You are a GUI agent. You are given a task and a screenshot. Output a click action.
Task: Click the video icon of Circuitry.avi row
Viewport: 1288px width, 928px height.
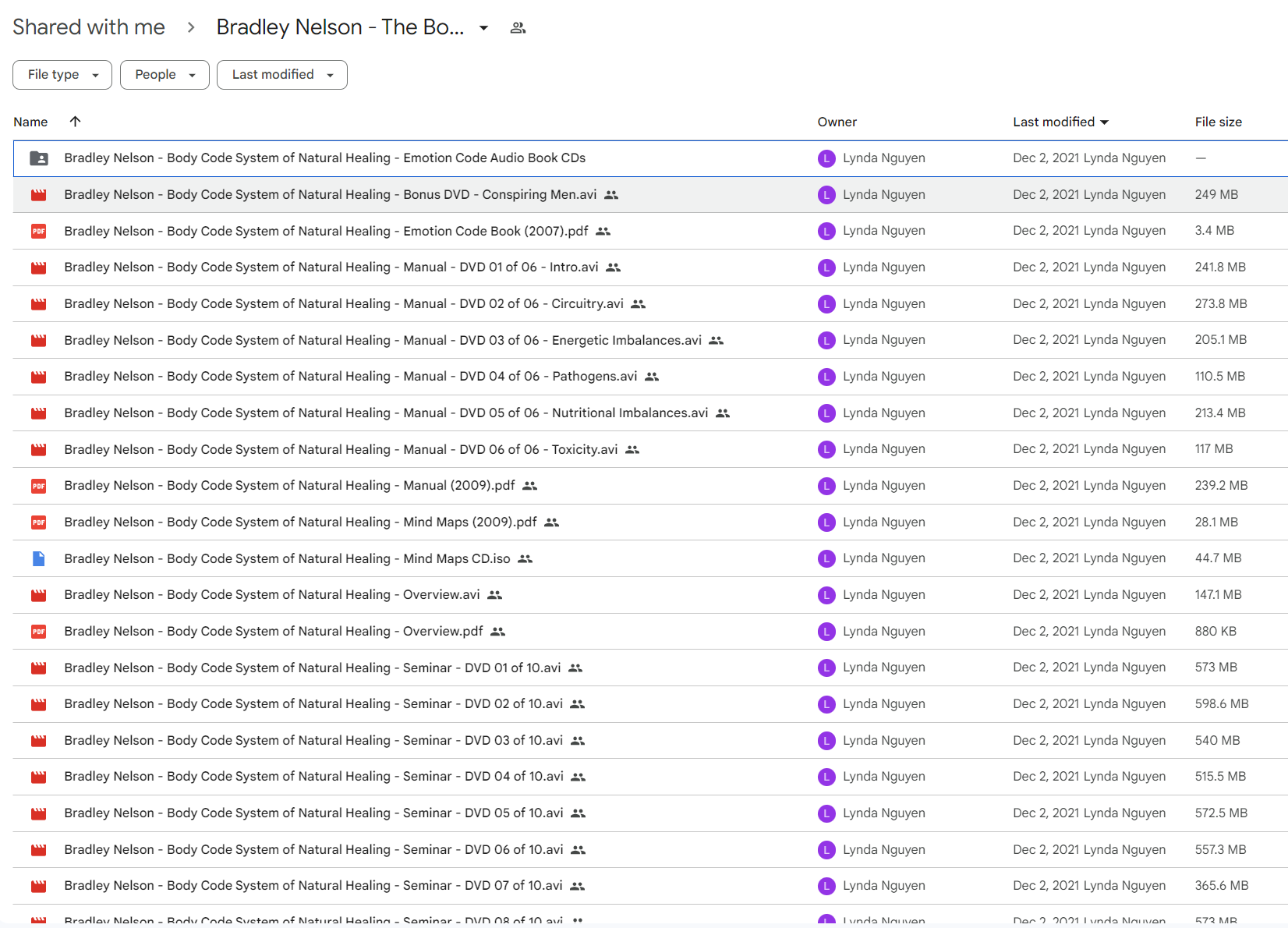pyautogui.click(x=38, y=304)
